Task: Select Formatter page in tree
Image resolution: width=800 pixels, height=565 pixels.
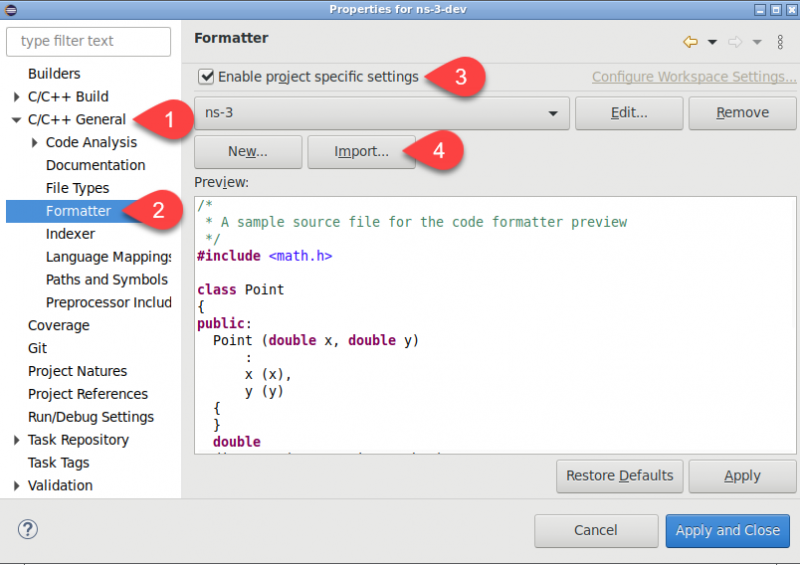Action: point(79,211)
